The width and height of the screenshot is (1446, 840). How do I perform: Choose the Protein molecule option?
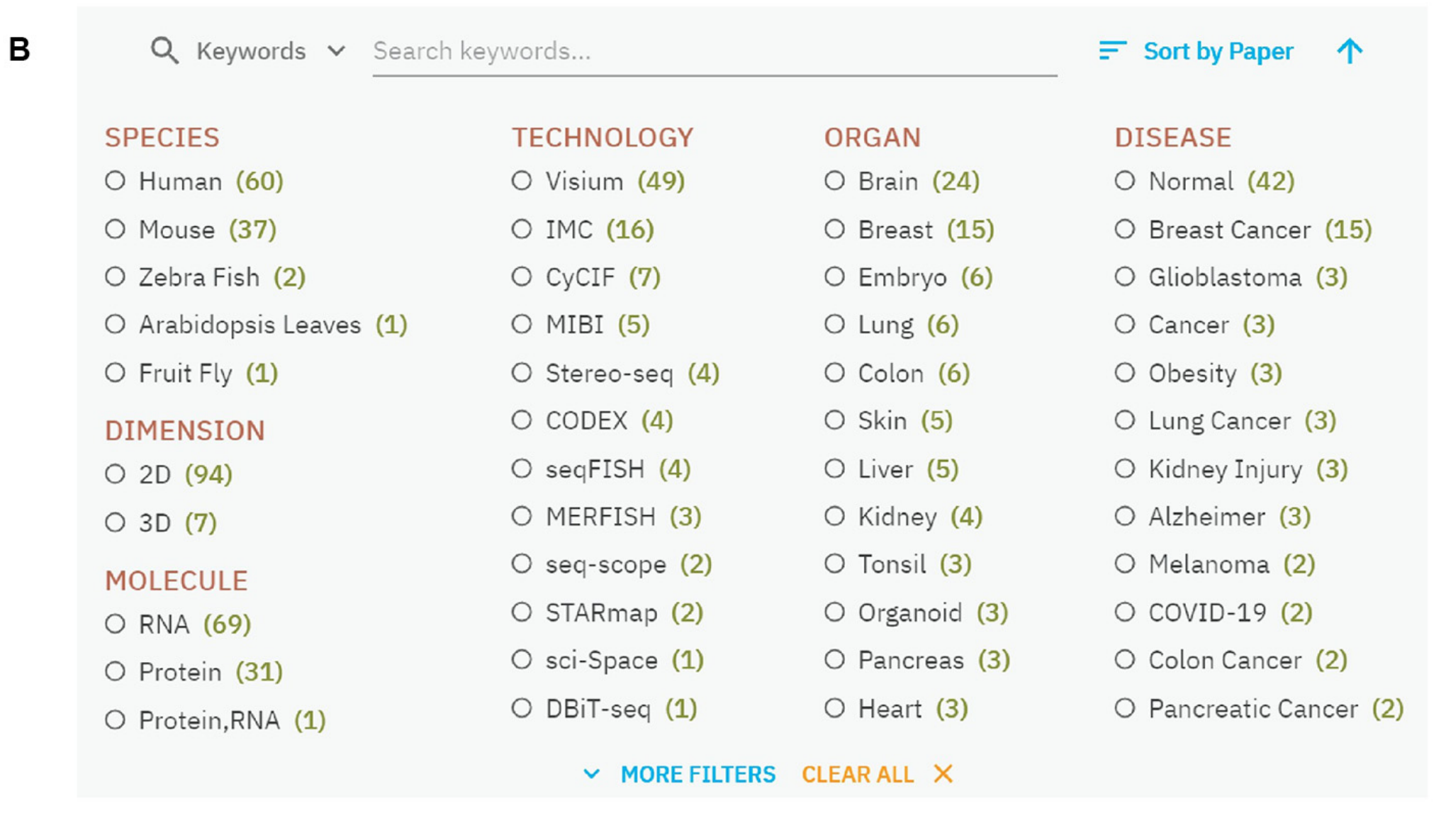(x=116, y=671)
